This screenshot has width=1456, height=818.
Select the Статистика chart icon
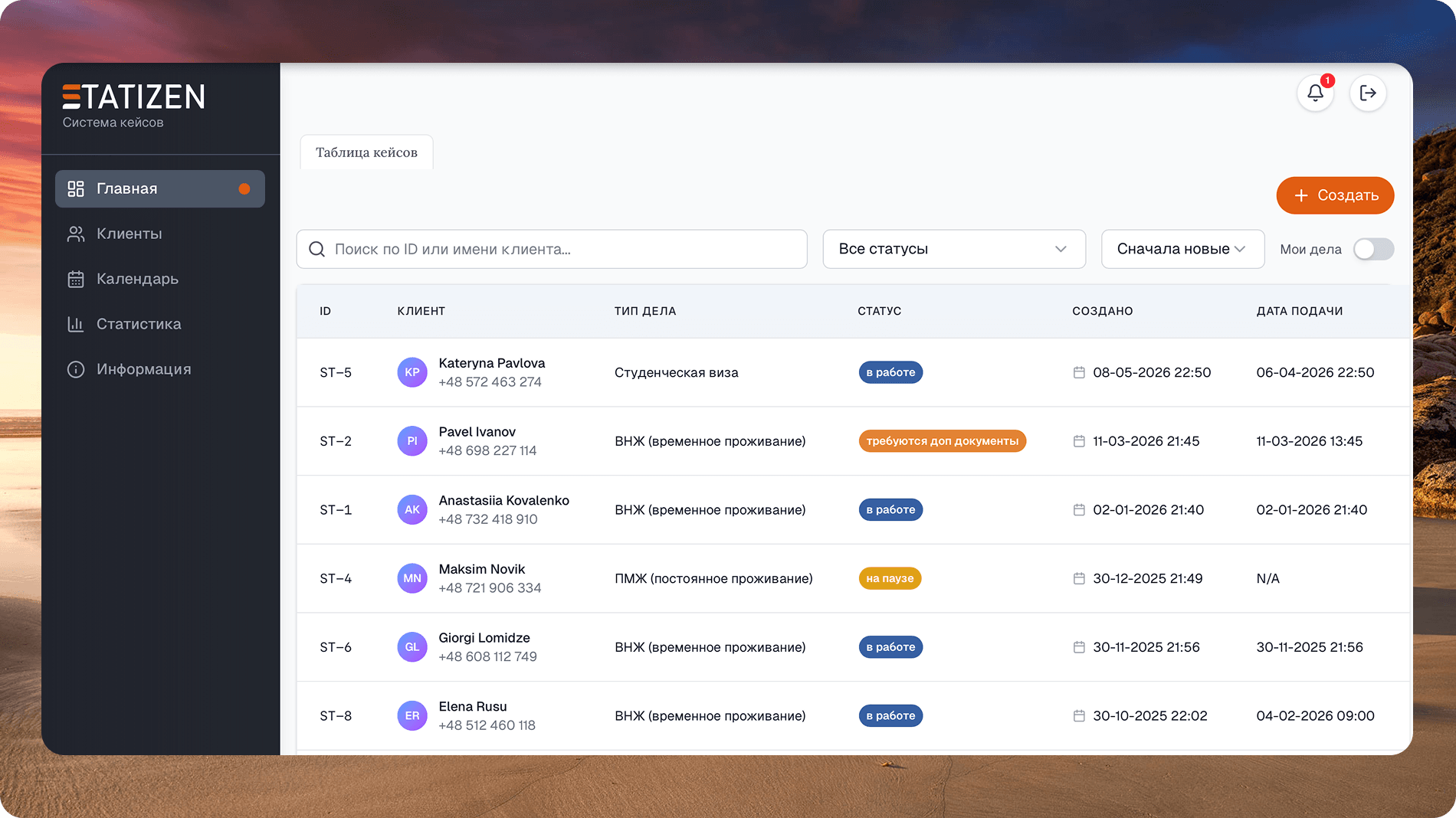tap(76, 324)
